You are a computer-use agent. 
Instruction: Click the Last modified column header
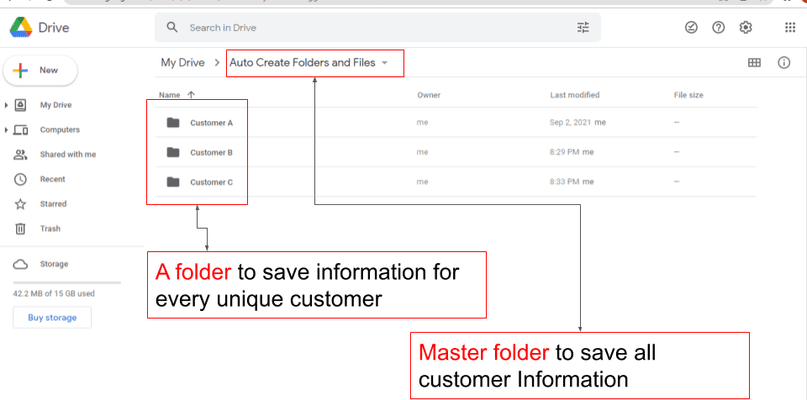(x=575, y=95)
